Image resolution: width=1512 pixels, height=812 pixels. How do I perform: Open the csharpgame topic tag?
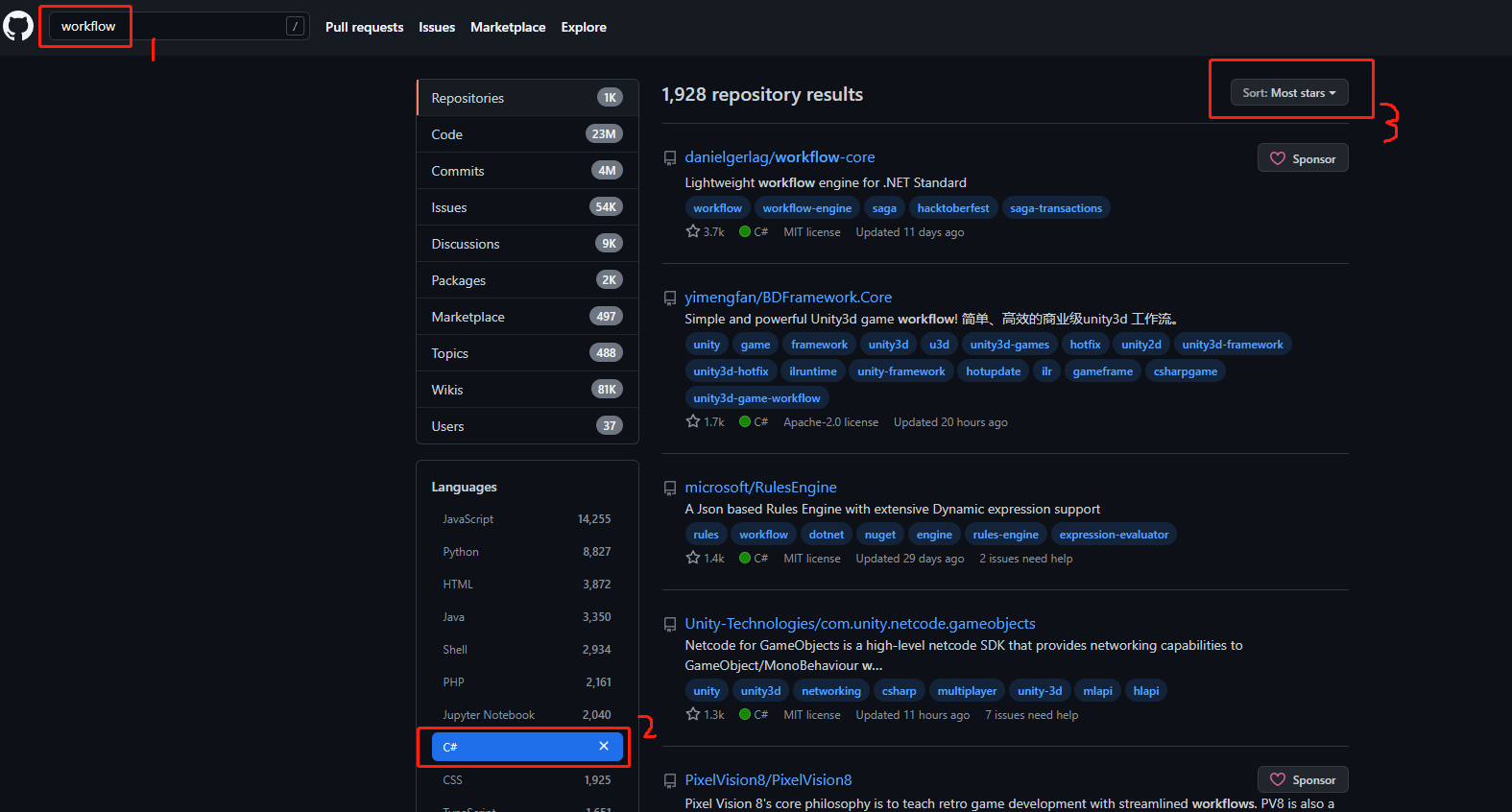pos(1185,371)
